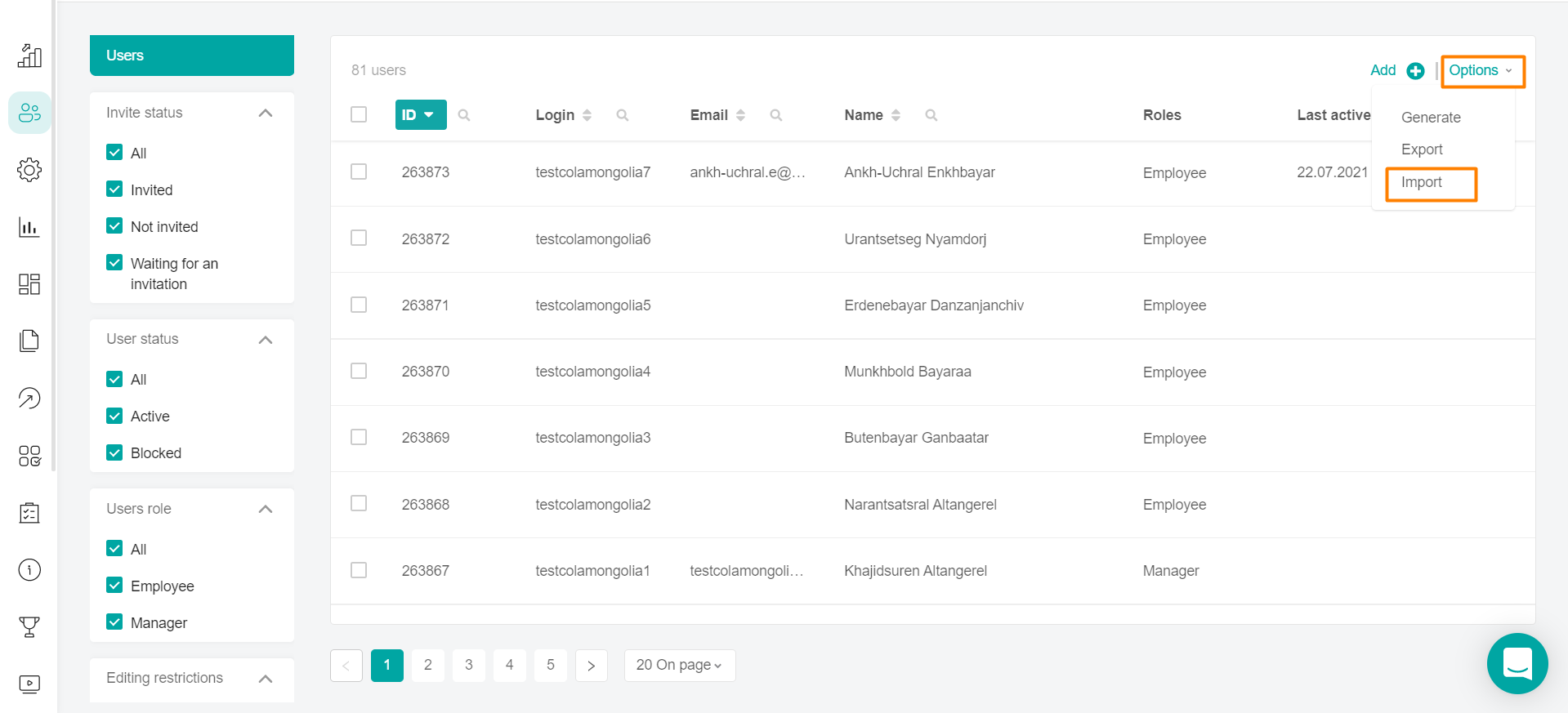Go to page 1
The height and width of the screenshot is (713, 1568).
tap(387, 666)
